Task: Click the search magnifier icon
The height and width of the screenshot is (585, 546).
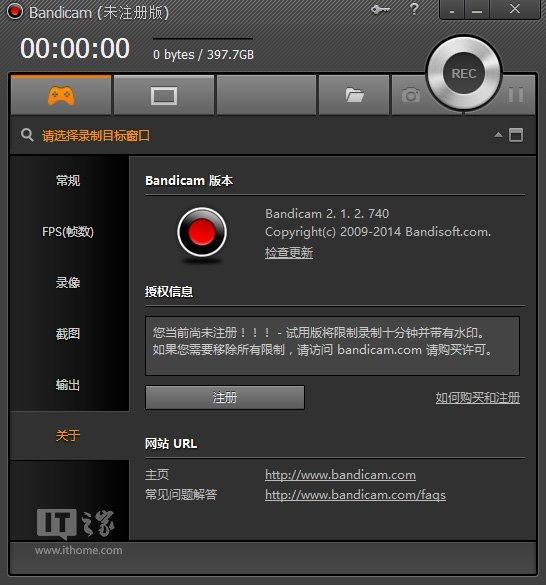Action: [27, 135]
